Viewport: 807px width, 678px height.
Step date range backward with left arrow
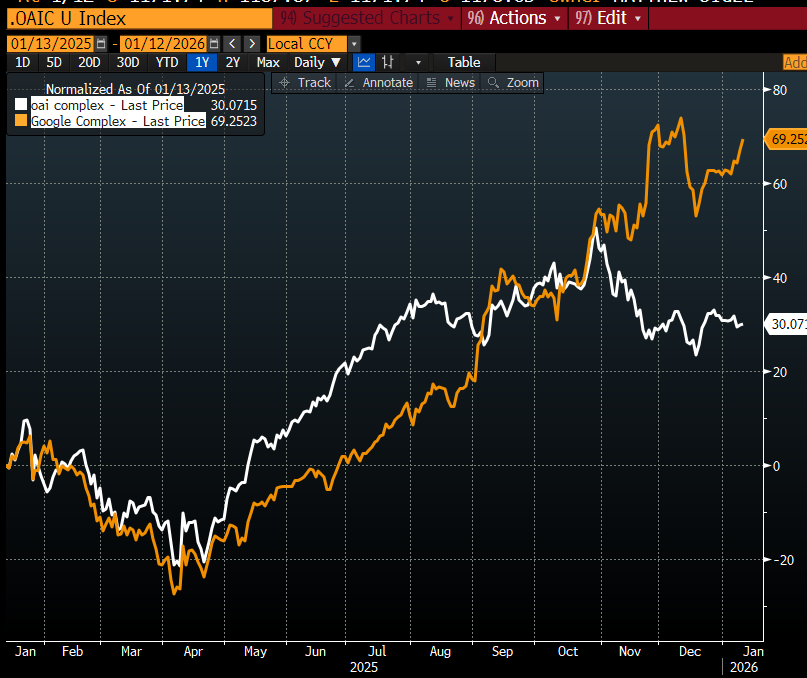(x=232, y=44)
